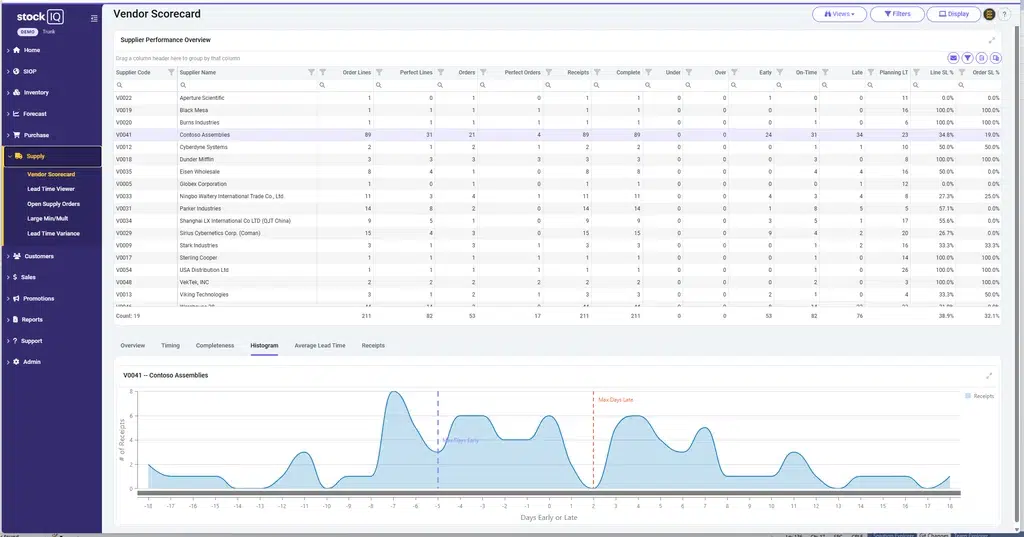Sort by the Supplier Name column header

point(198,73)
